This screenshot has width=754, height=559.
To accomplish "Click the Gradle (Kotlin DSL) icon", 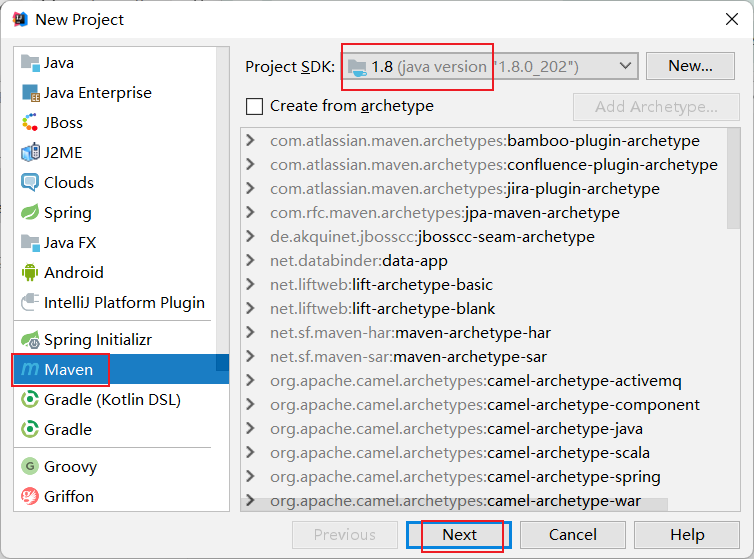I will click(x=30, y=399).
